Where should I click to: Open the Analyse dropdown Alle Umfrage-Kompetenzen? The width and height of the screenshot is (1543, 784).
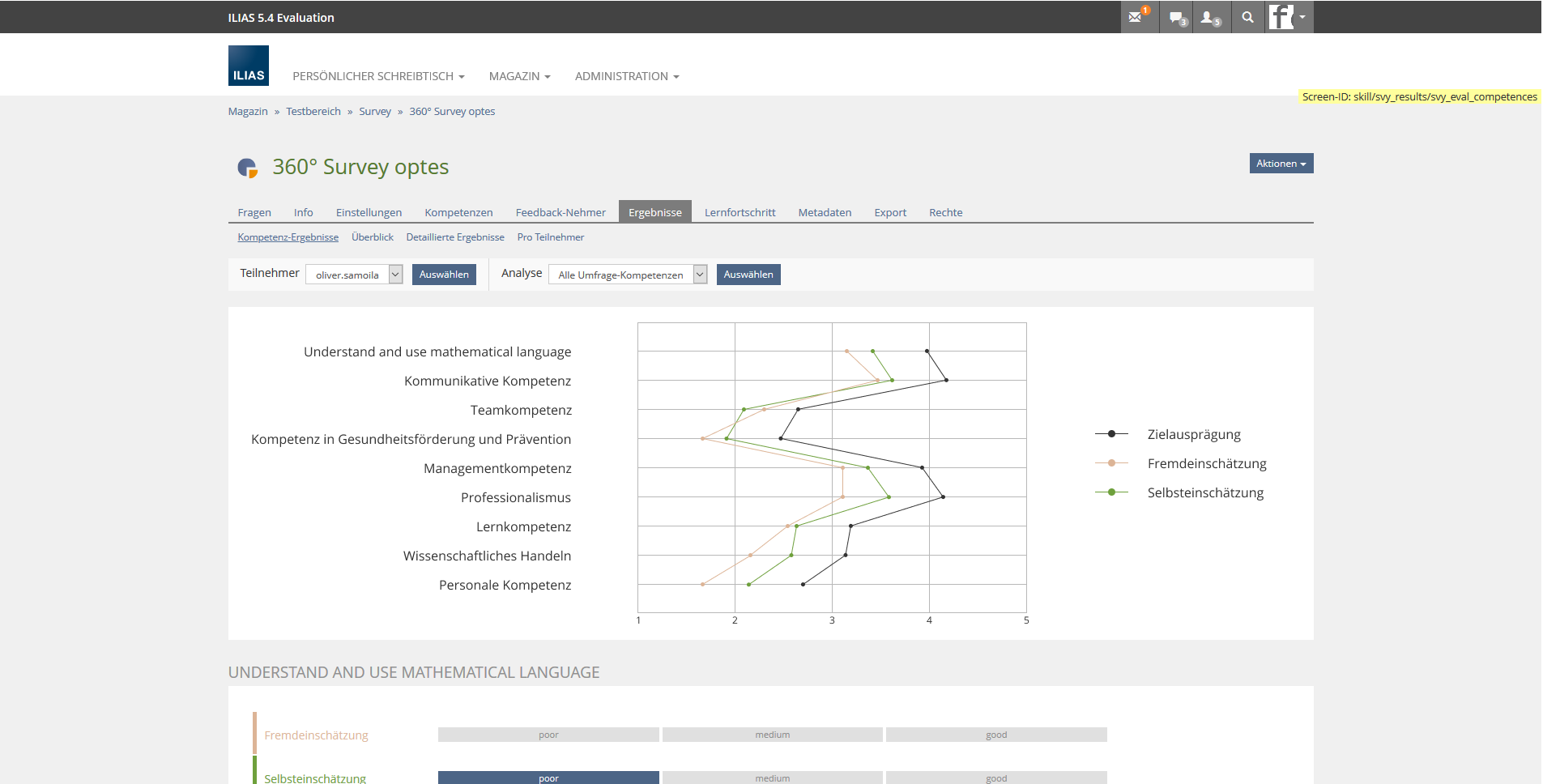tap(627, 275)
